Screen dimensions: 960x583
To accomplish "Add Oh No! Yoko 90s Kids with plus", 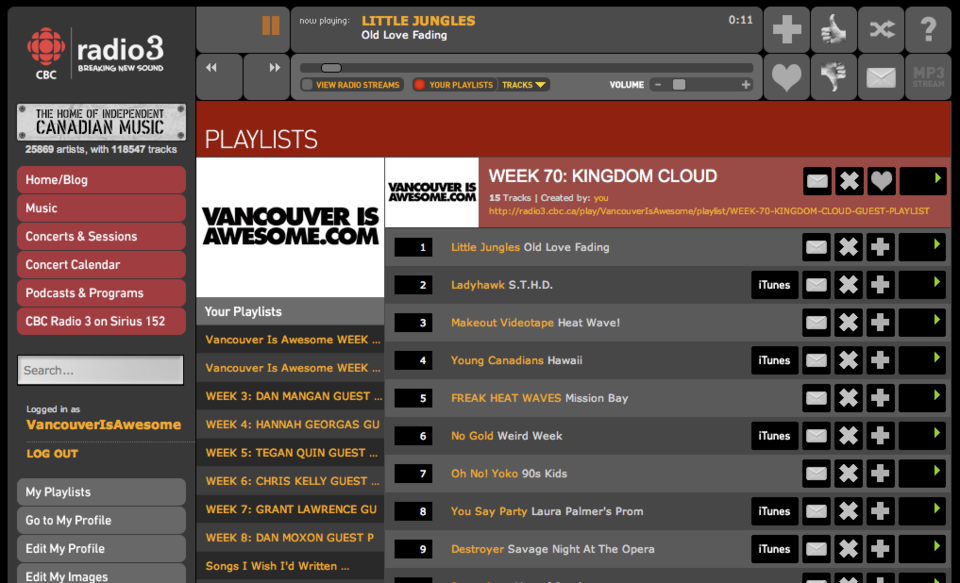I will click(880, 473).
